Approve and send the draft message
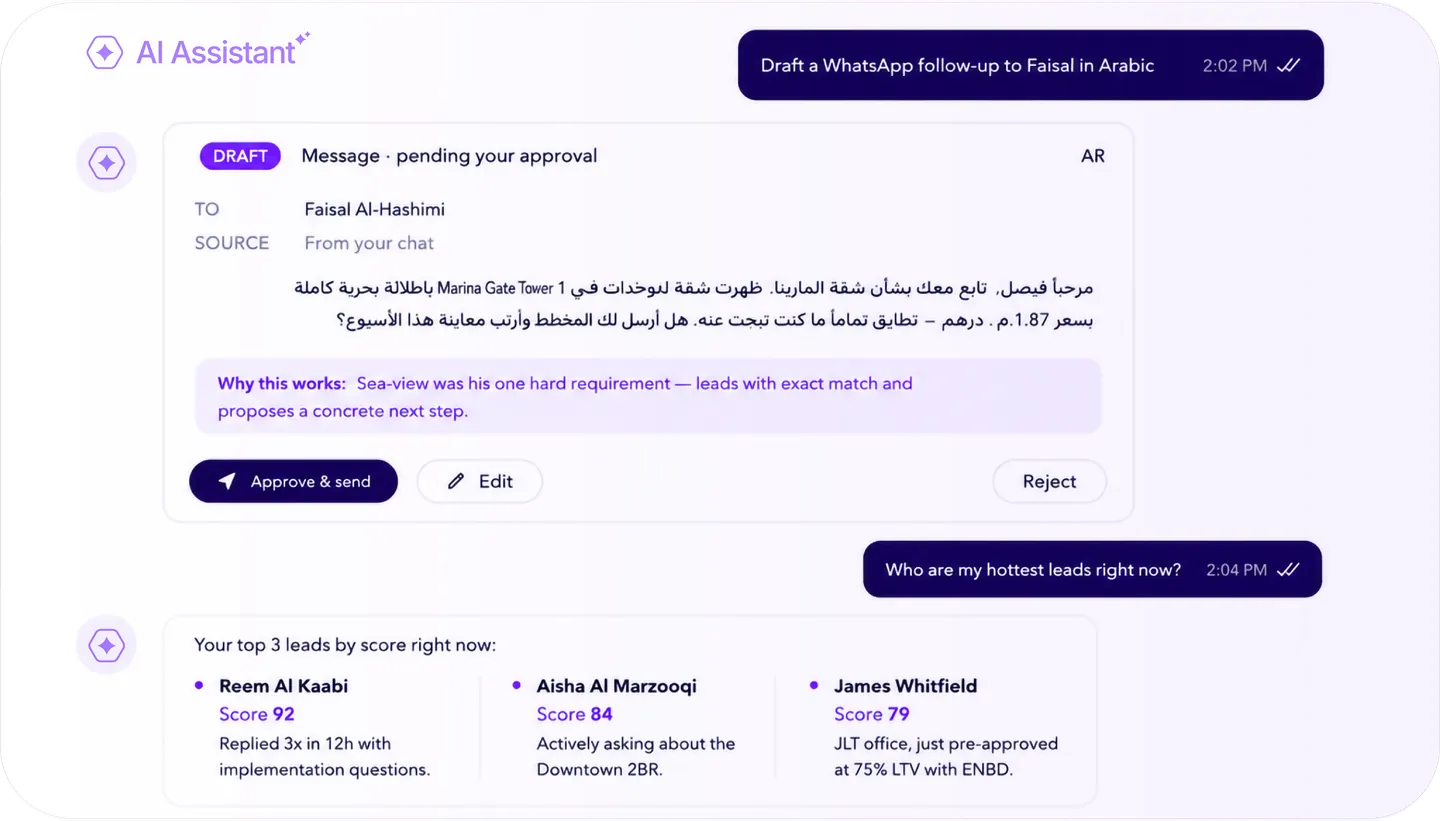 pos(293,481)
